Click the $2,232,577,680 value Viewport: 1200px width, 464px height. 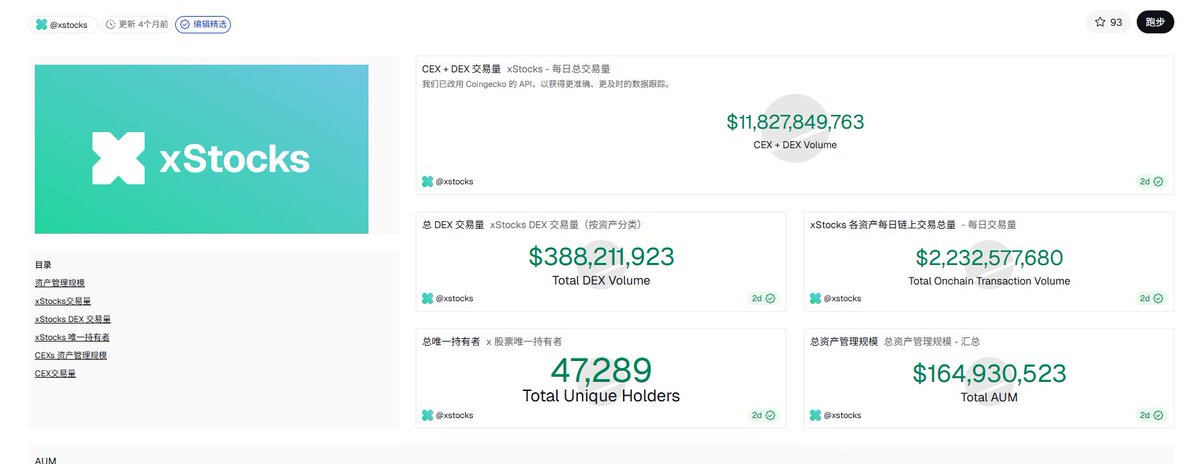(989, 257)
